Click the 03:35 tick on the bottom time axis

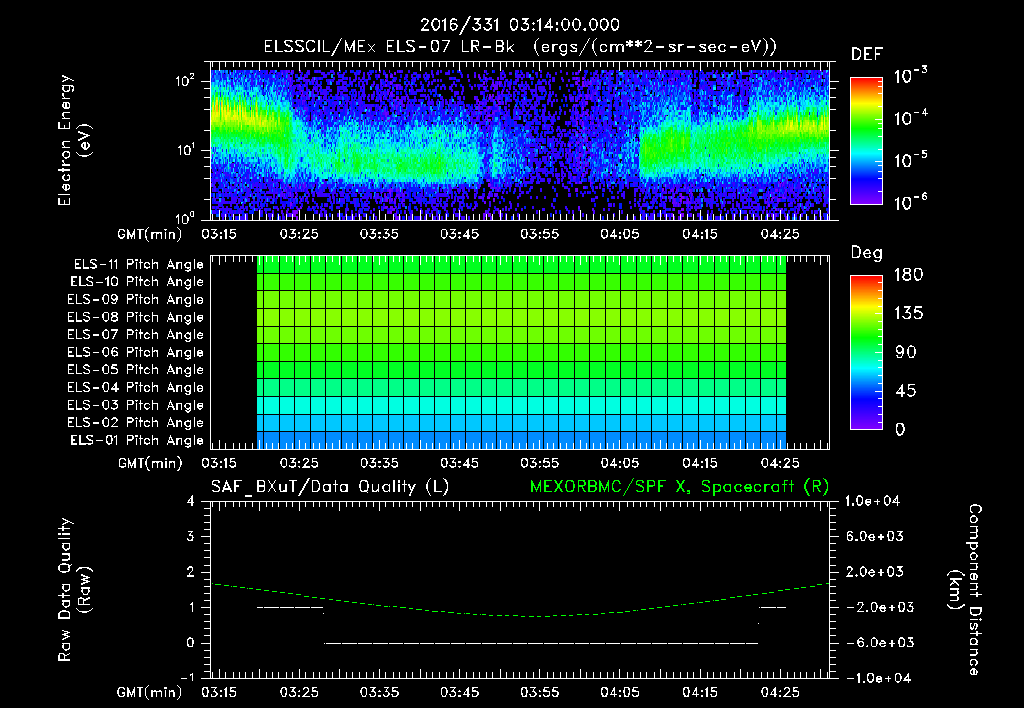coord(379,692)
